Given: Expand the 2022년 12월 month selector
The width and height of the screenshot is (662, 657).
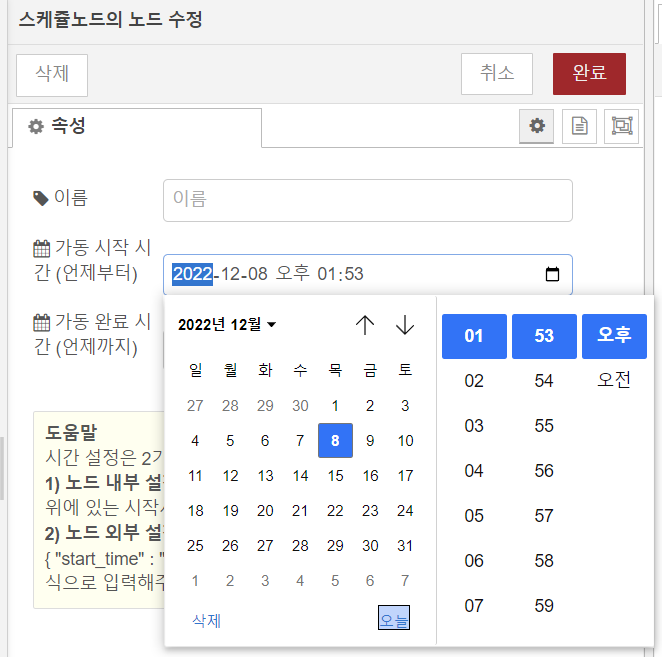Looking at the screenshot, I should pyautogui.click(x=227, y=325).
